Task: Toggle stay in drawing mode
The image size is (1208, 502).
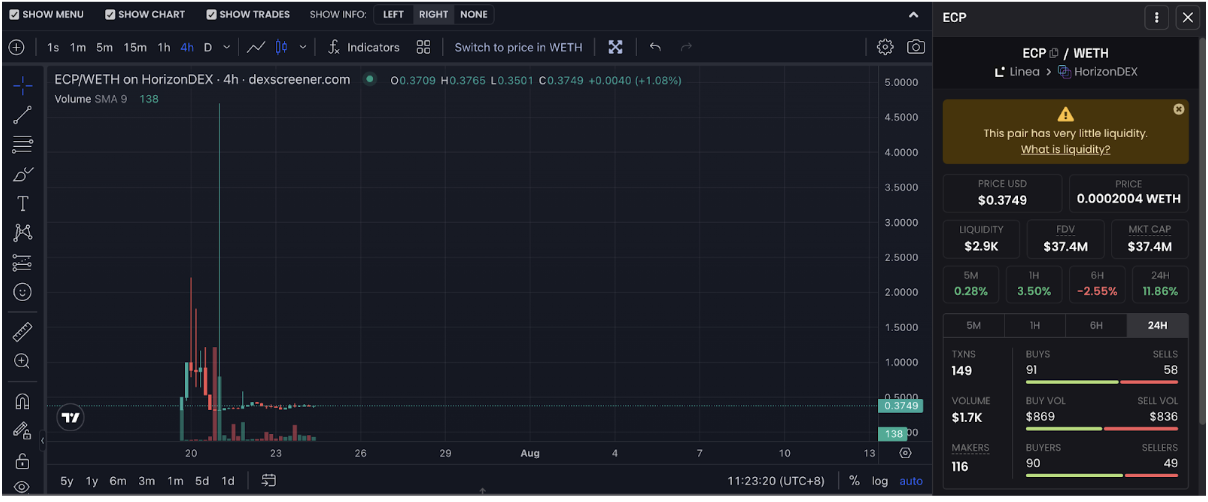Action: 22,431
